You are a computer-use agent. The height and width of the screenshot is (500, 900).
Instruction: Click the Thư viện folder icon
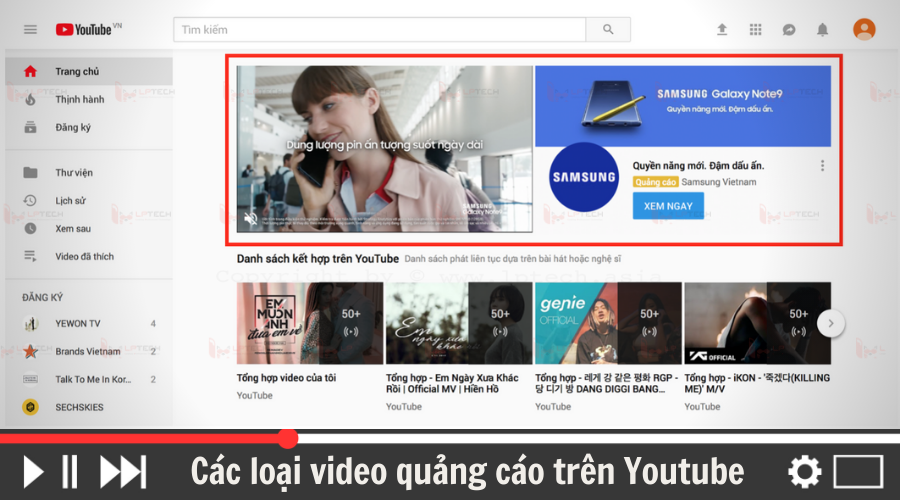click(30, 172)
